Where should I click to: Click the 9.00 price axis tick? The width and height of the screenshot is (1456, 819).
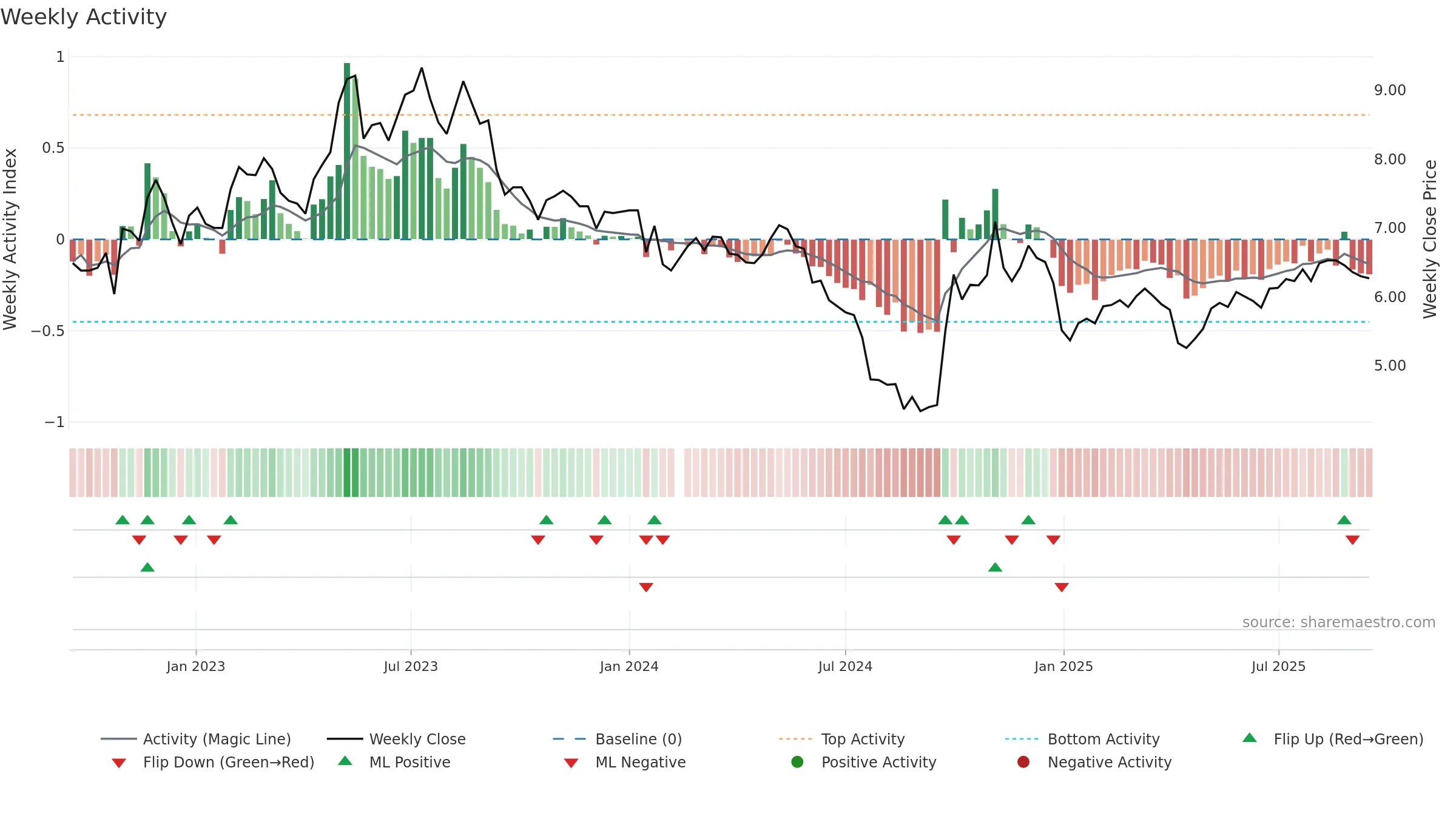click(1390, 90)
